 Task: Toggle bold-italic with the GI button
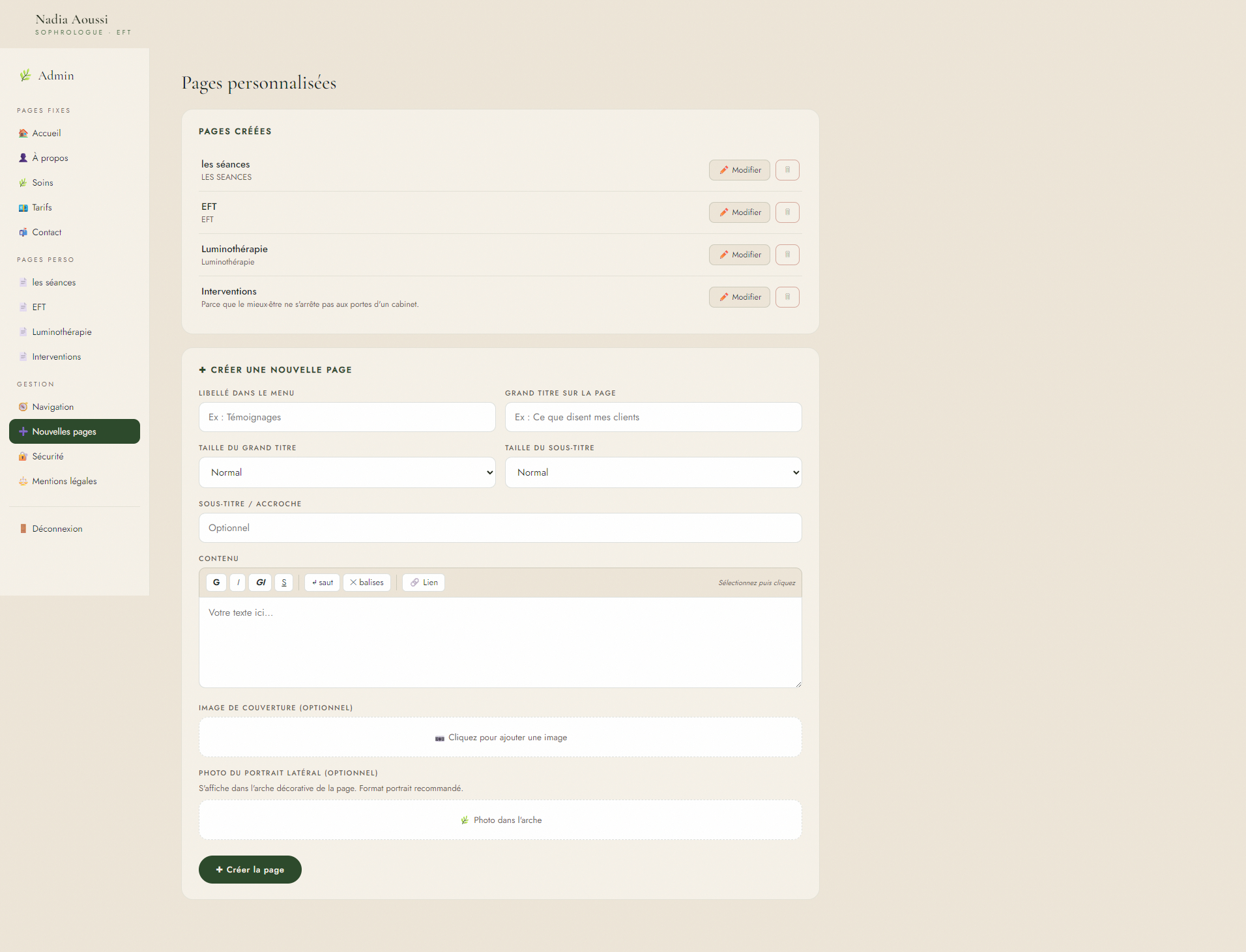pyautogui.click(x=261, y=583)
